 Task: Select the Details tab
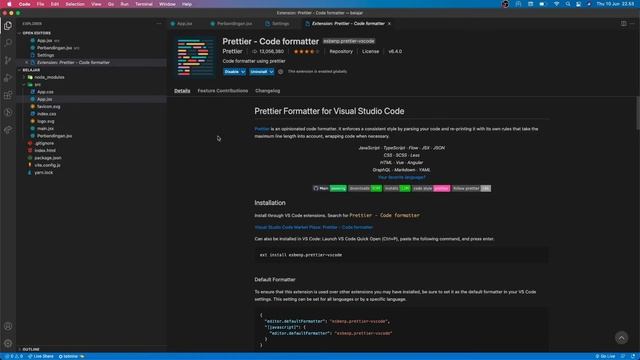coord(182,91)
